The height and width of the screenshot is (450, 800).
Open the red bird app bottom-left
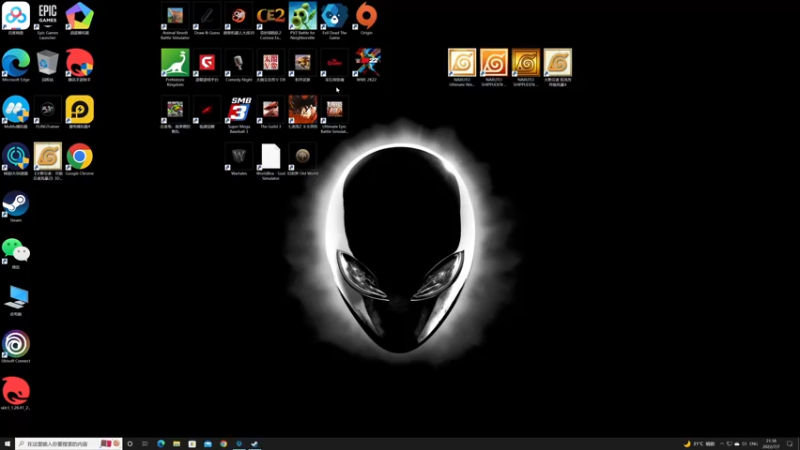click(x=16, y=394)
